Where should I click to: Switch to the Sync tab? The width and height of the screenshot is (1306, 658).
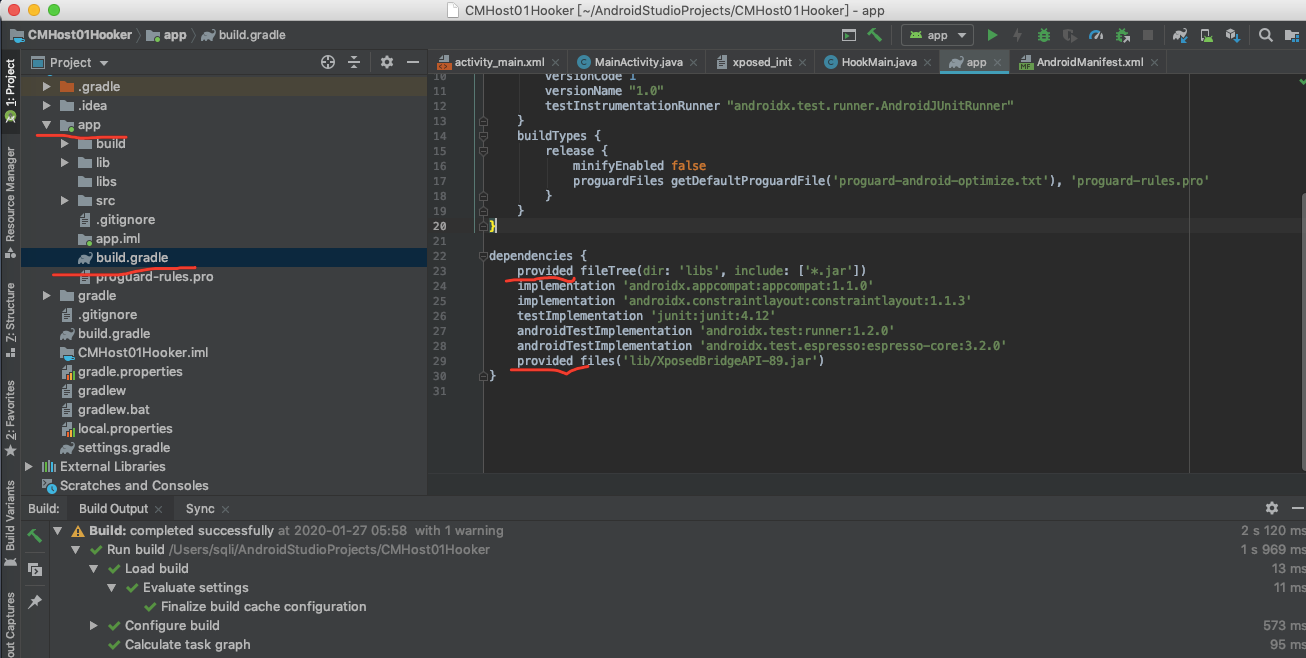pos(200,509)
